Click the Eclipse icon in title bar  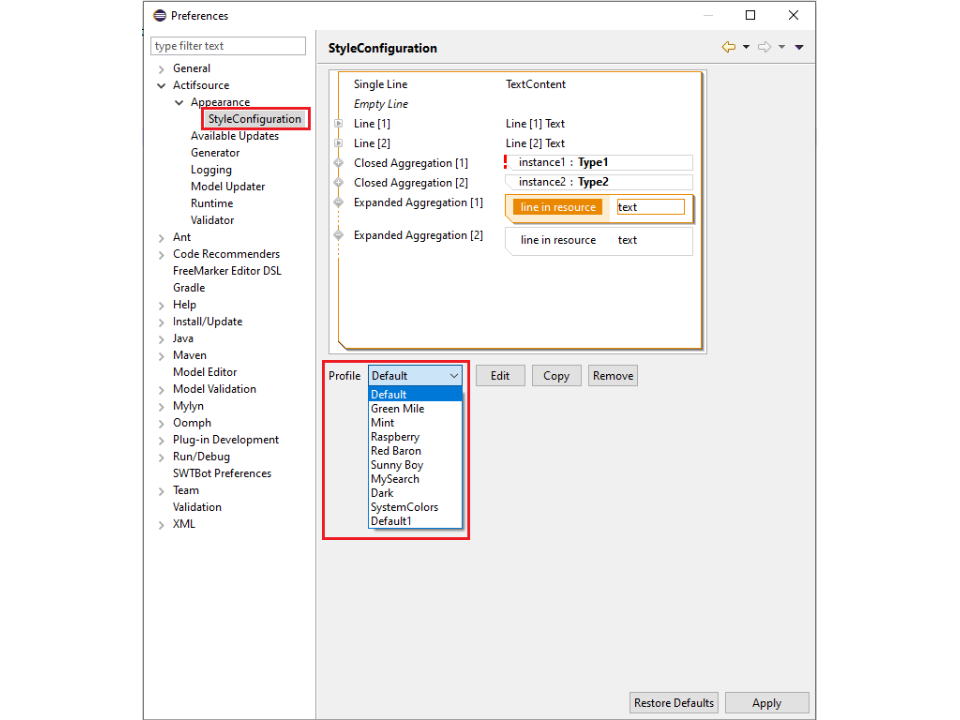159,15
